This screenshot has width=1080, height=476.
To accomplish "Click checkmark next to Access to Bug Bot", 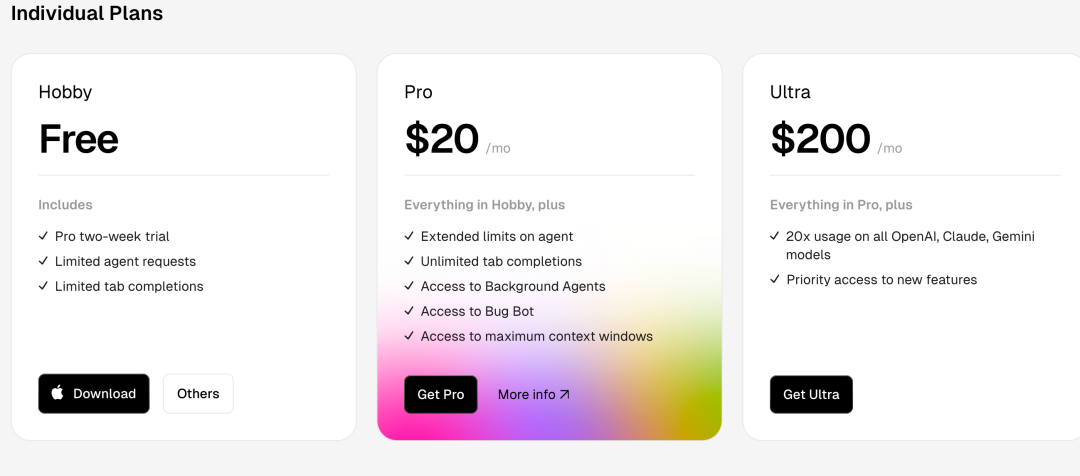I will coord(409,311).
